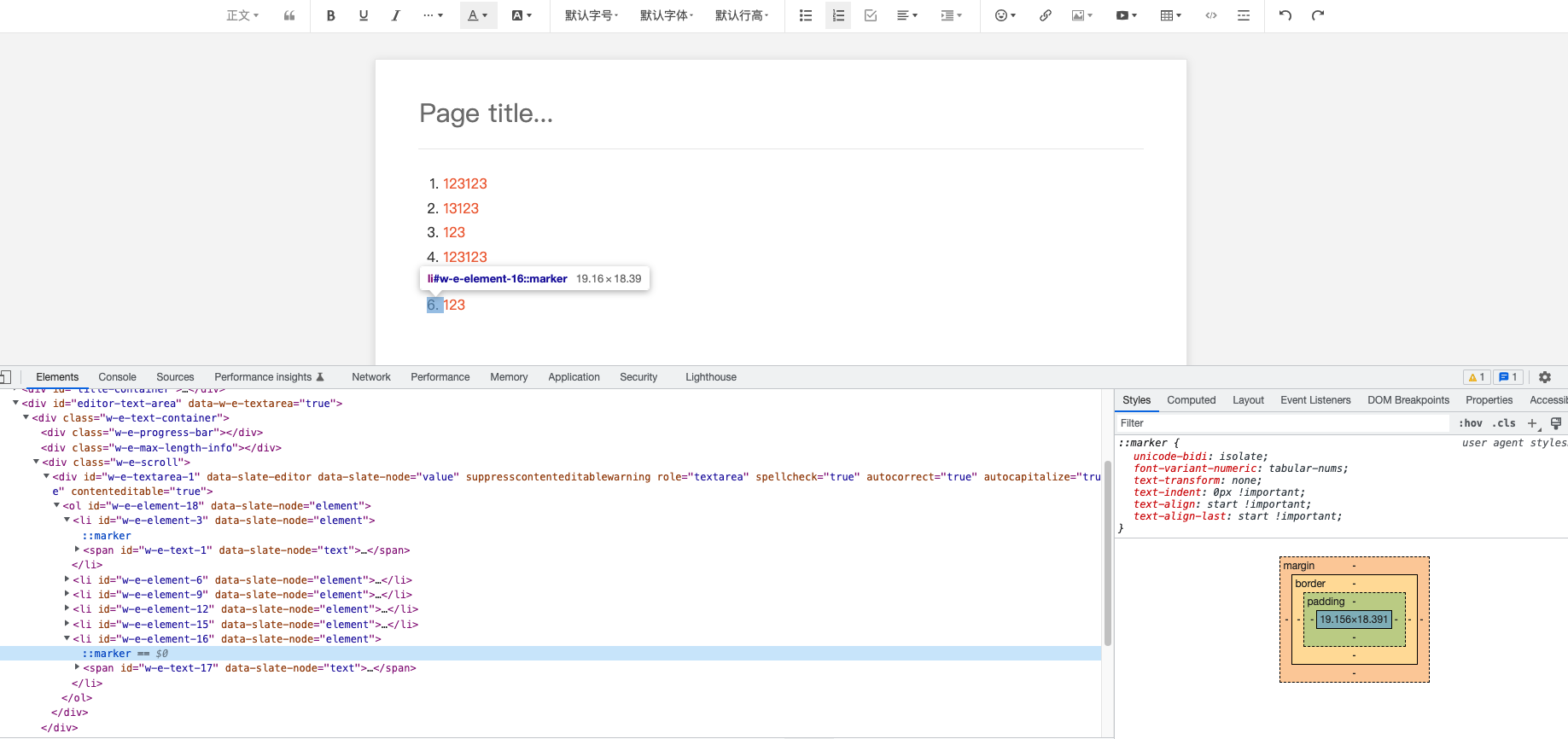Switch to the Layout pane
The height and width of the screenshot is (739, 1568).
tap(1248, 400)
